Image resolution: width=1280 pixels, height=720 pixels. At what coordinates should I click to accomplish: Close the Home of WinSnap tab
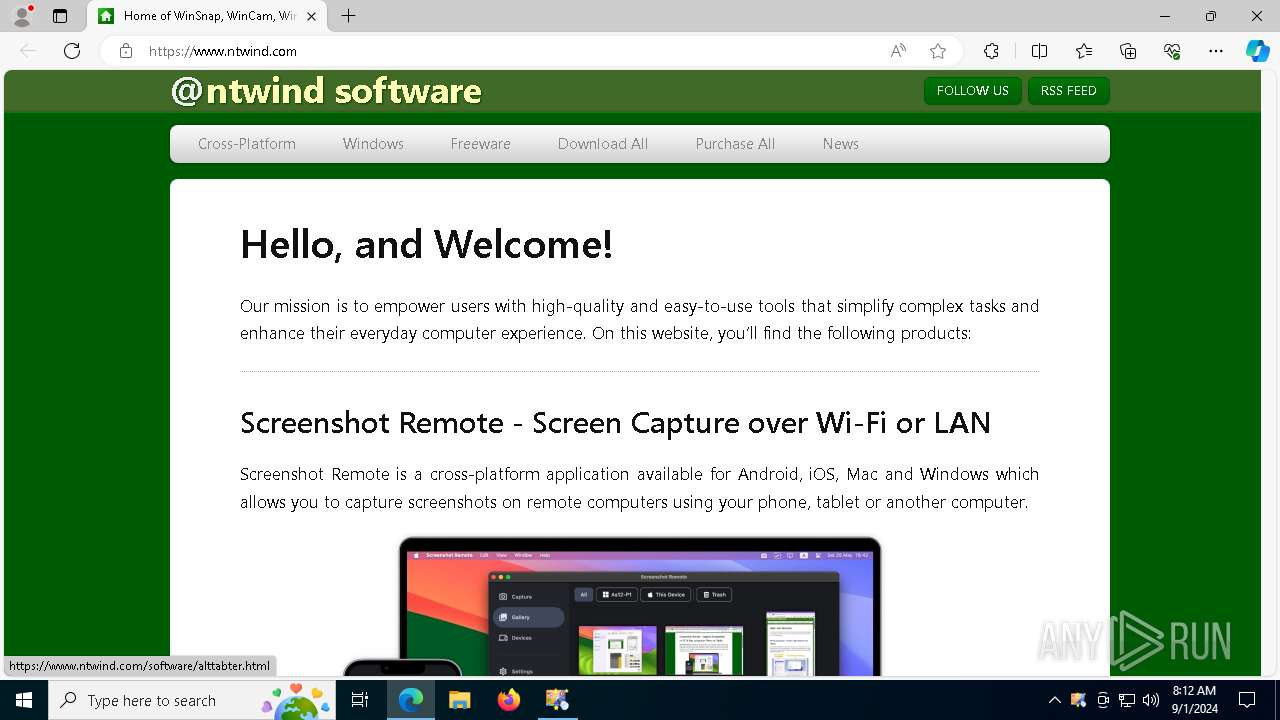[312, 16]
